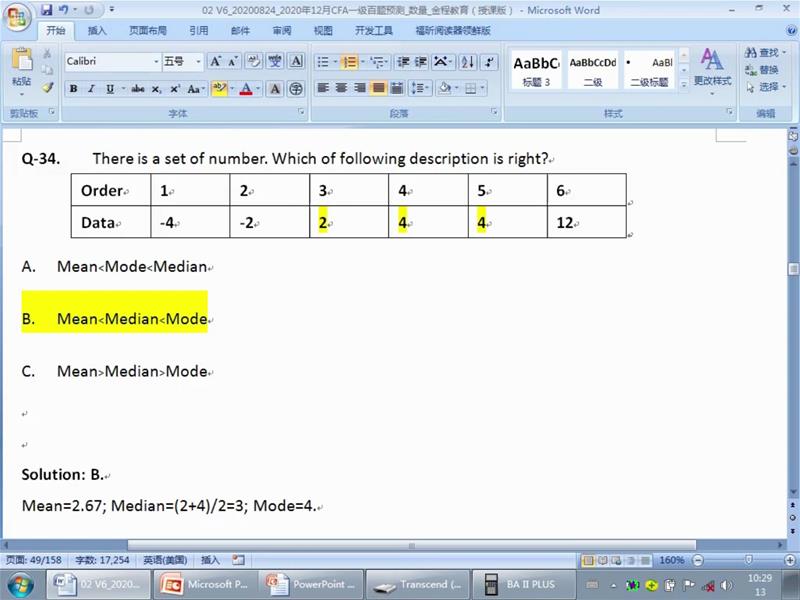Open Word help question mark

(x=792, y=31)
